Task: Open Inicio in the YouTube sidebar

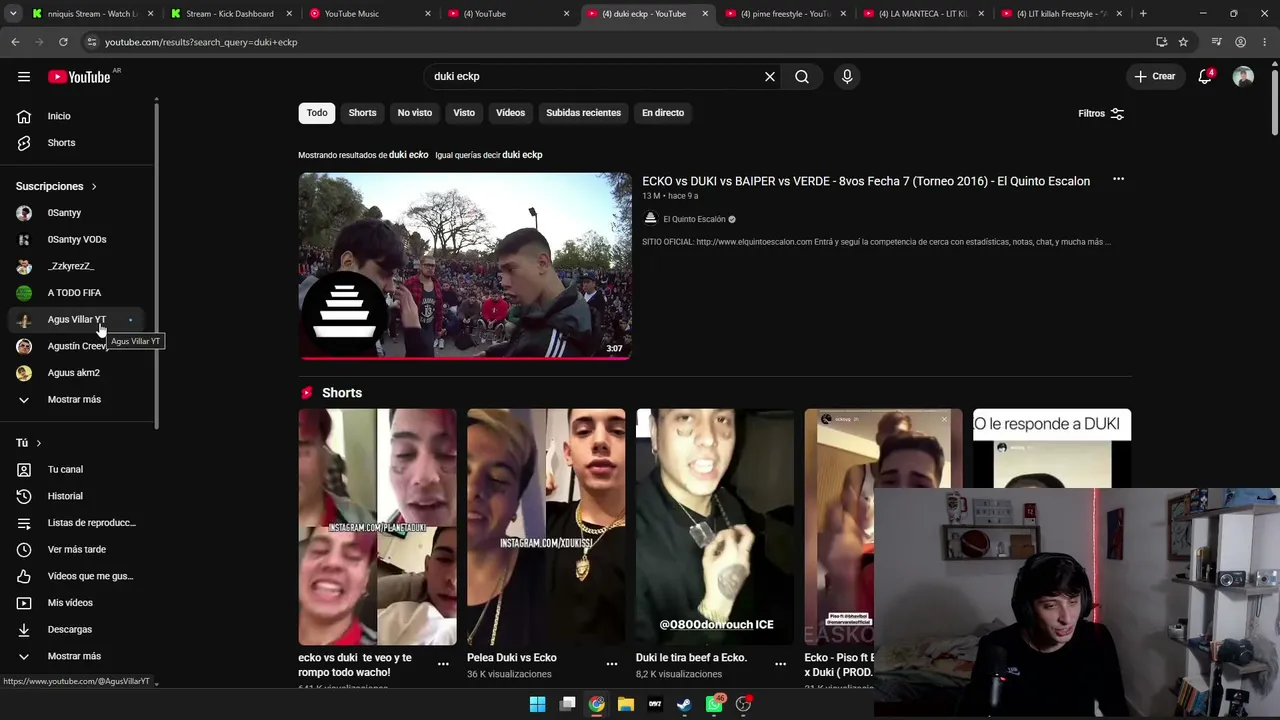Action: pyautogui.click(x=78, y=116)
